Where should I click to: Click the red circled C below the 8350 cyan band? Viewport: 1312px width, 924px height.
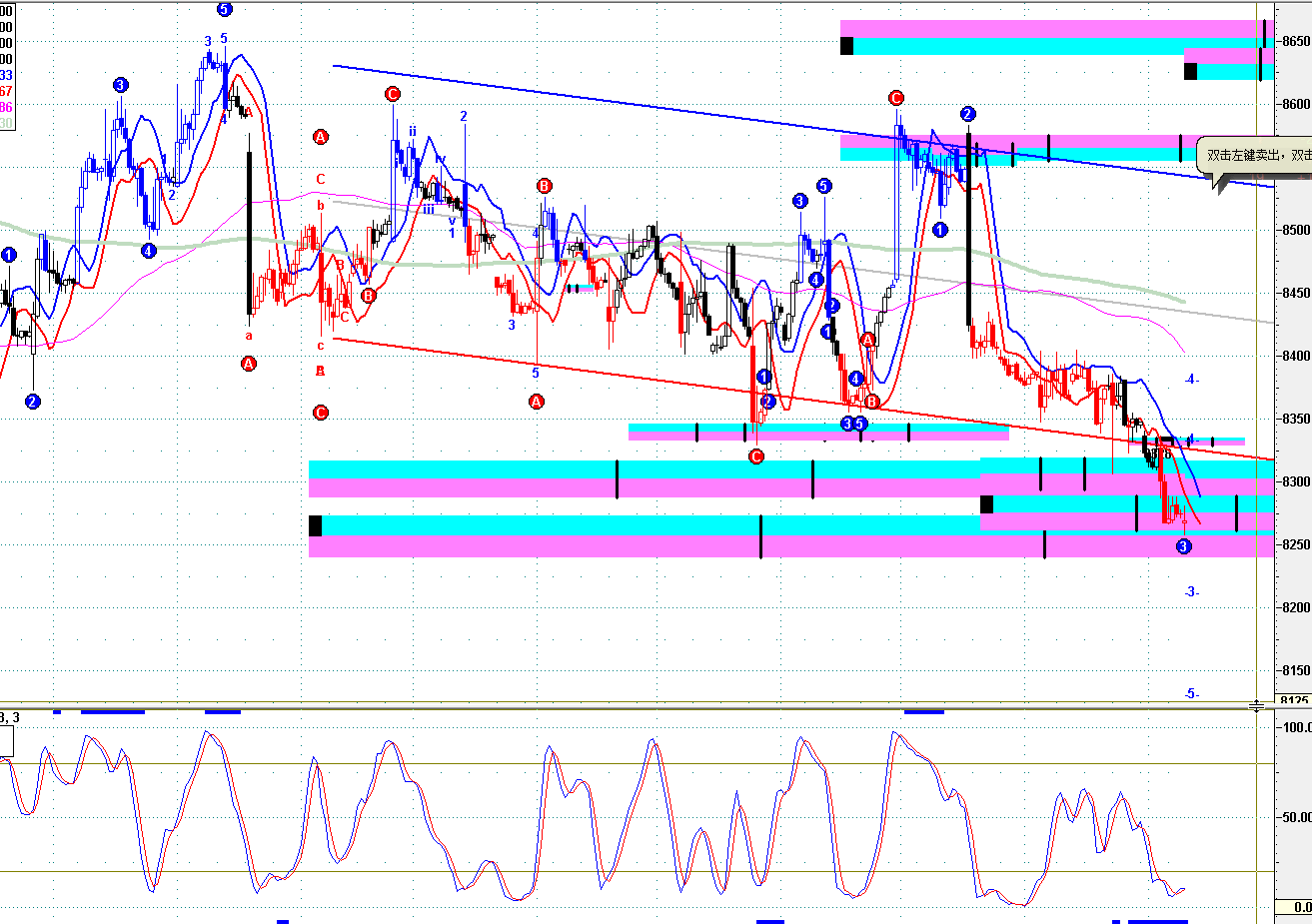pyautogui.click(x=755, y=457)
